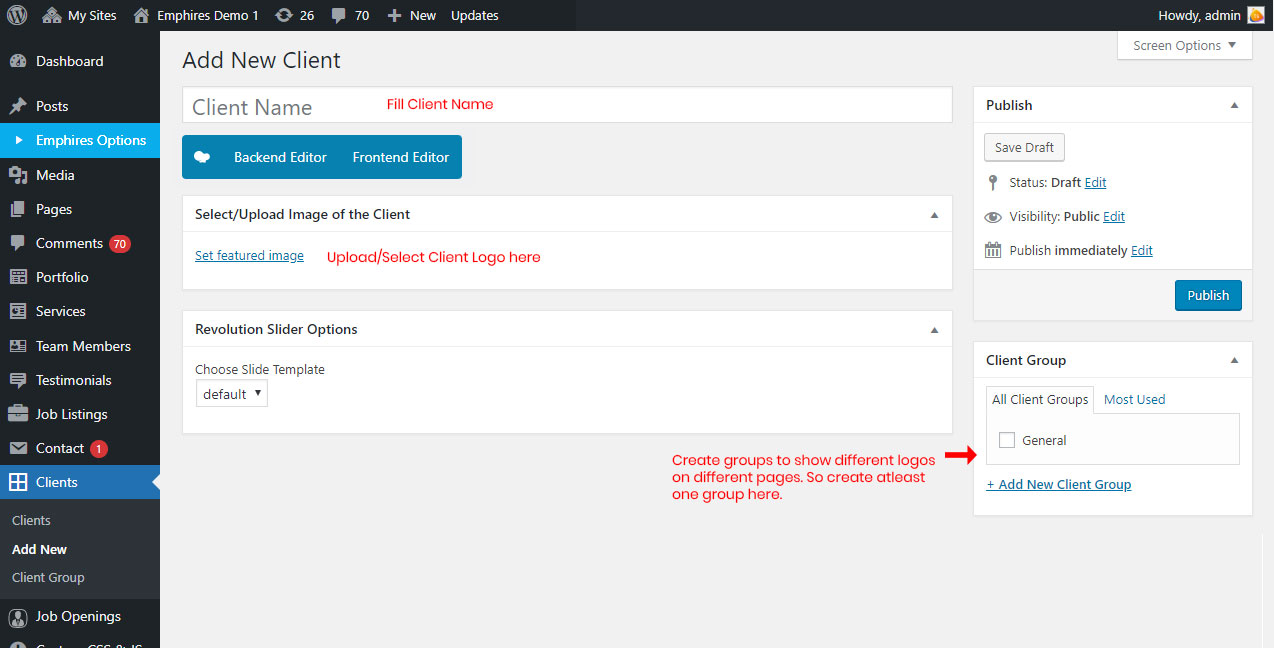
Task: Click the Portfolio icon in sidebar
Action: [x=18, y=277]
